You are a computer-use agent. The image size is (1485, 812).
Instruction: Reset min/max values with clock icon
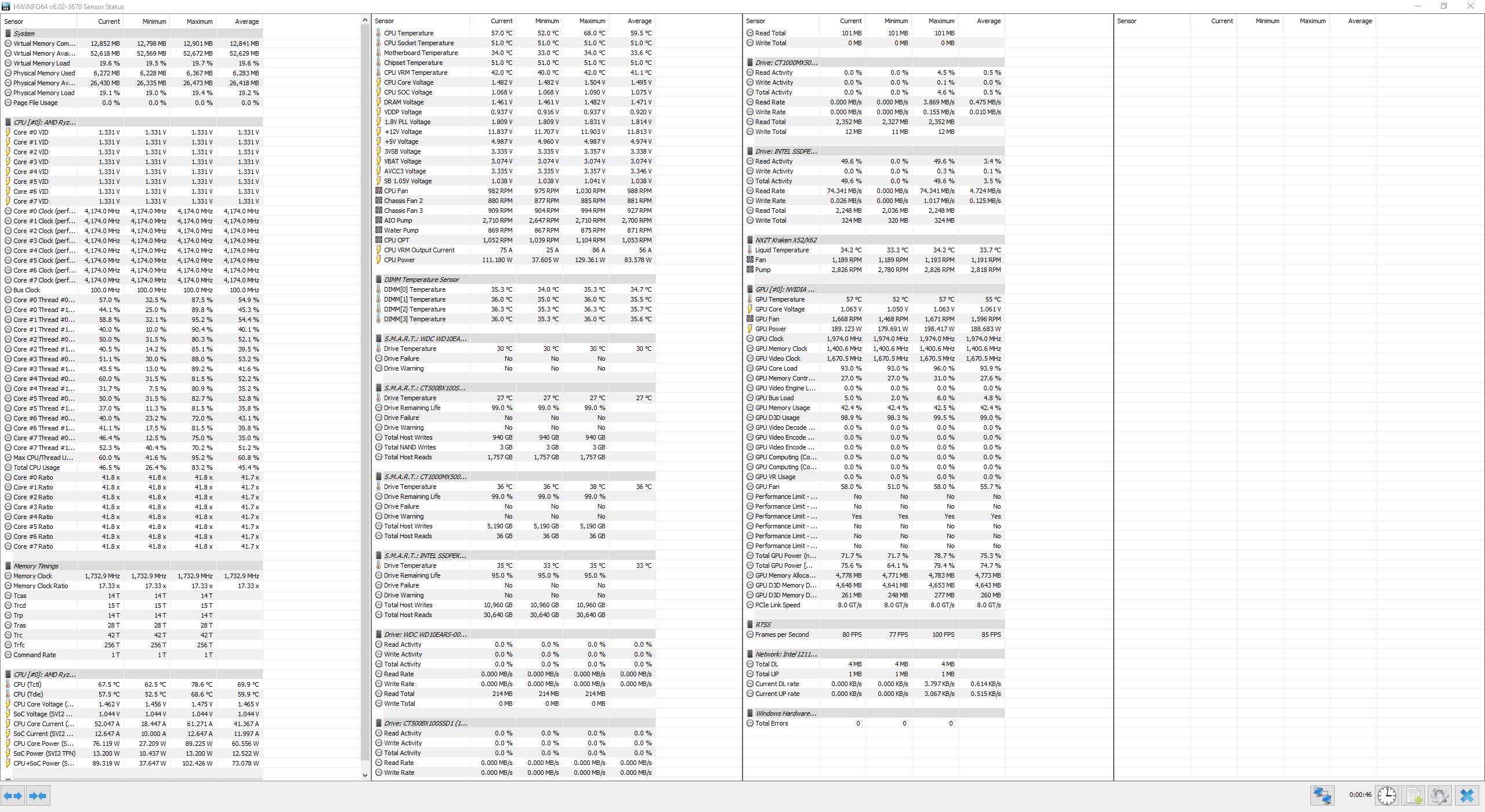click(x=1386, y=795)
